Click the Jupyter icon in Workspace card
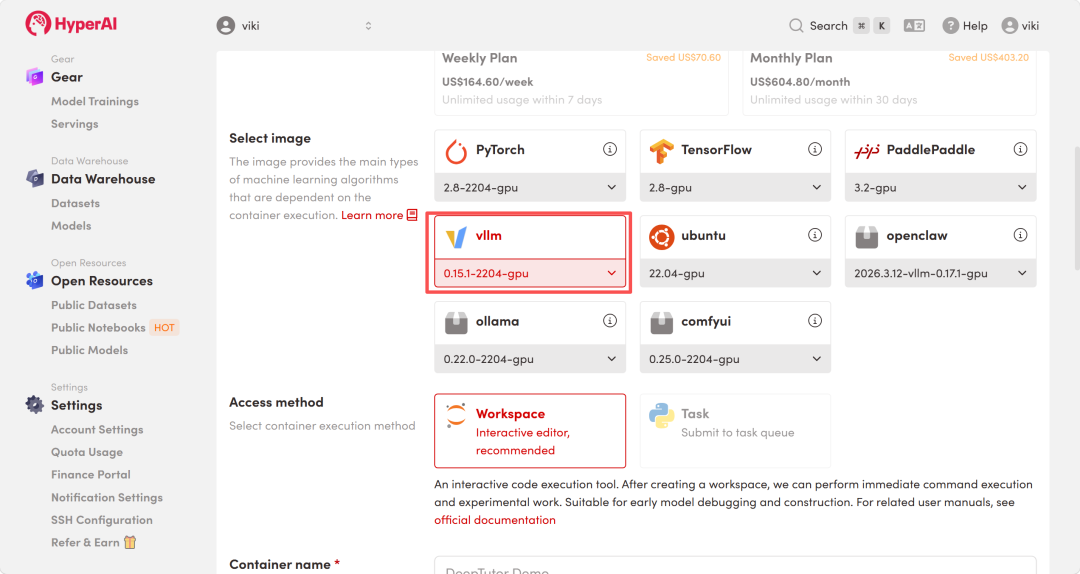Viewport: 1080px width, 574px height. [x=455, y=416]
